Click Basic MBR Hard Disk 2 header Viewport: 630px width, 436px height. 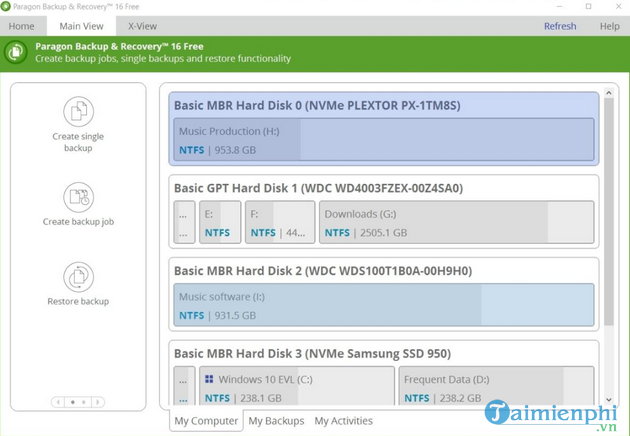(x=323, y=271)
